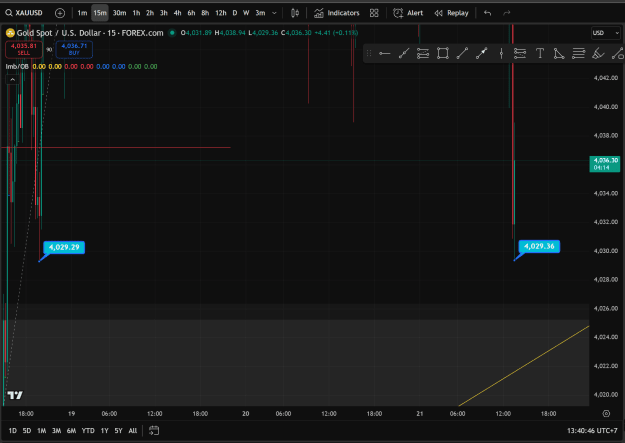The image size is (625, 443).
Task: Select the disjoint channel drawing tool
Action: coord(520,53)
